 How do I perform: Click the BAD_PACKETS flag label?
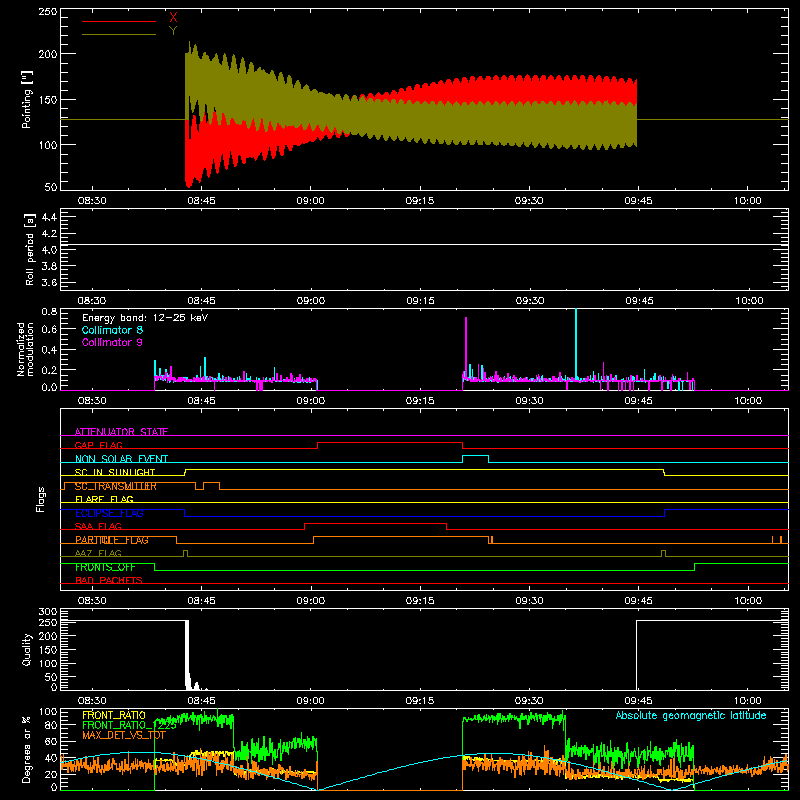(x=109, y=580)
